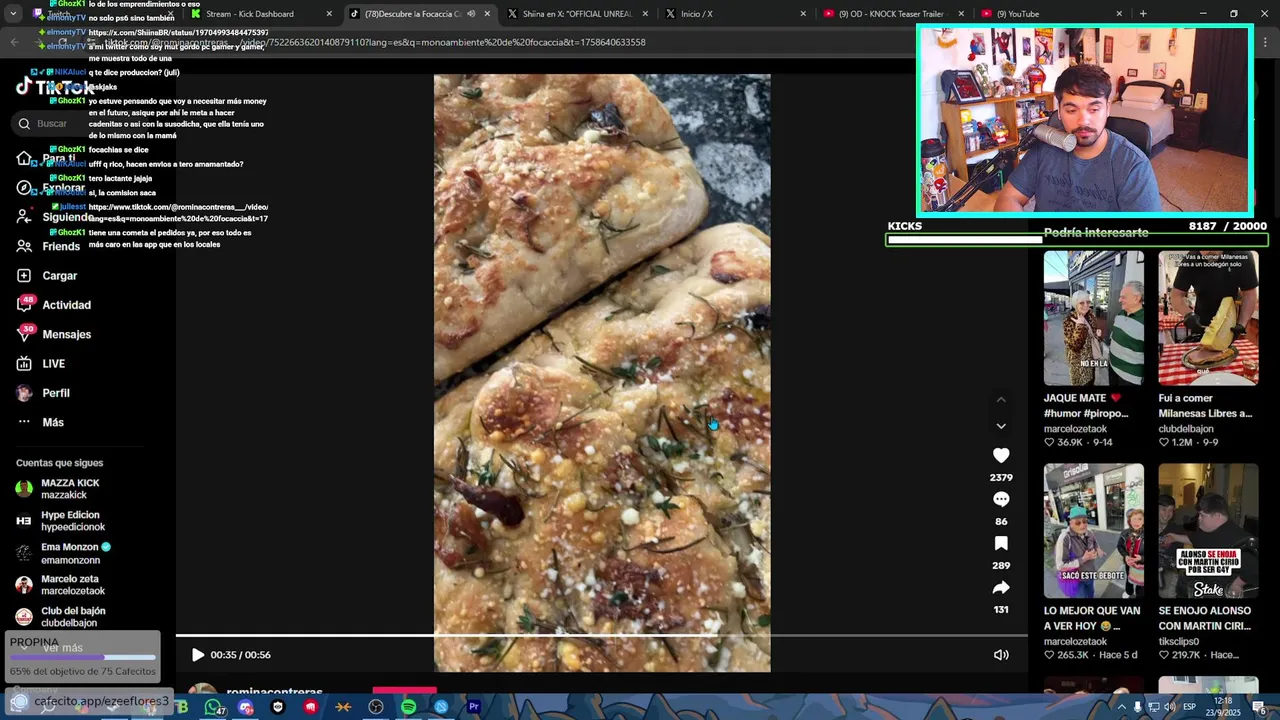Close the Descubre la Focaccia tab
Image resolution: width=1280 pixels, height=720 pixels.
[x=487, y=14]
